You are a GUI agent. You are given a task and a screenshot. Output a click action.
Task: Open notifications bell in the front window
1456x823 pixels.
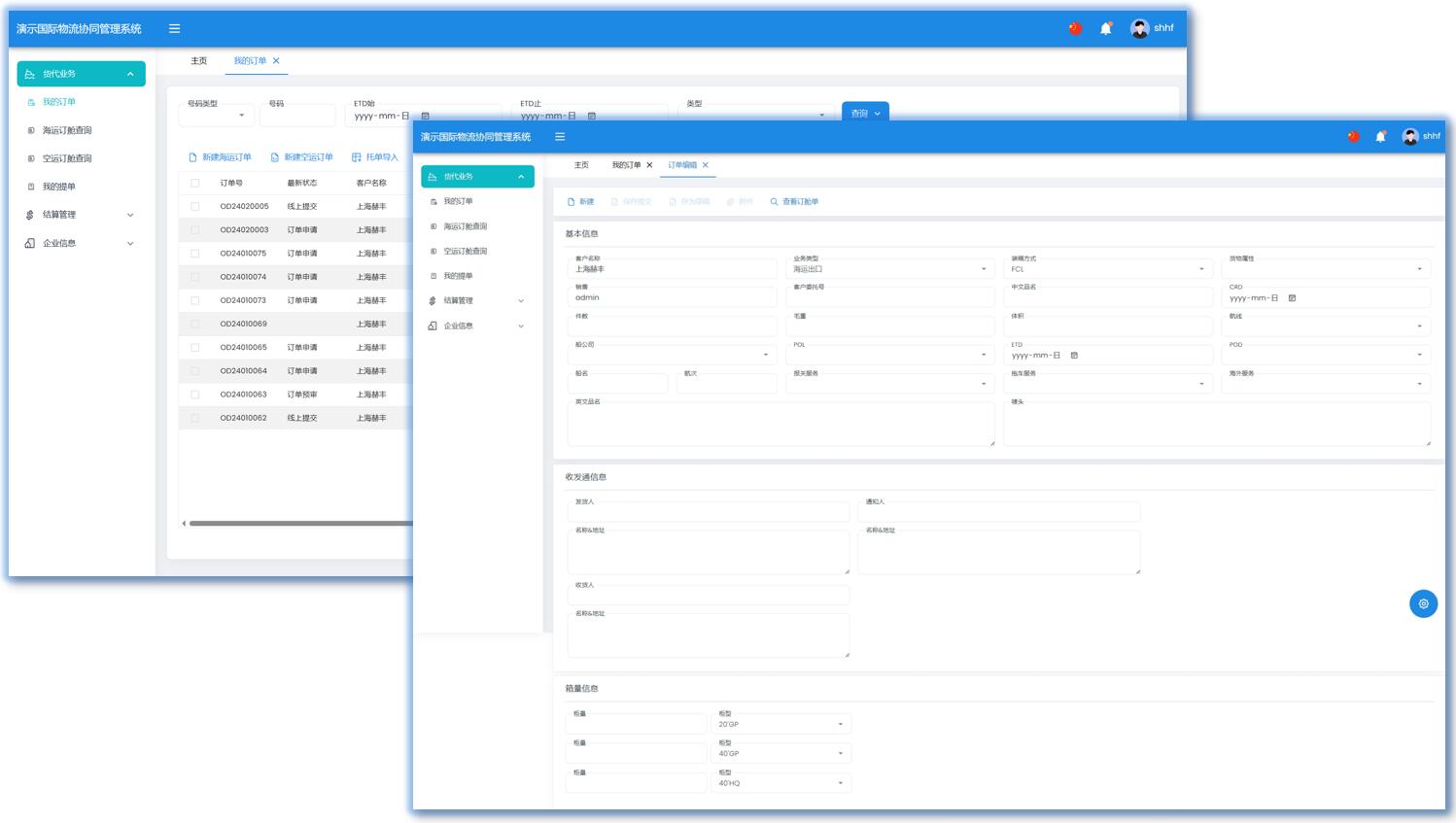1379,137
